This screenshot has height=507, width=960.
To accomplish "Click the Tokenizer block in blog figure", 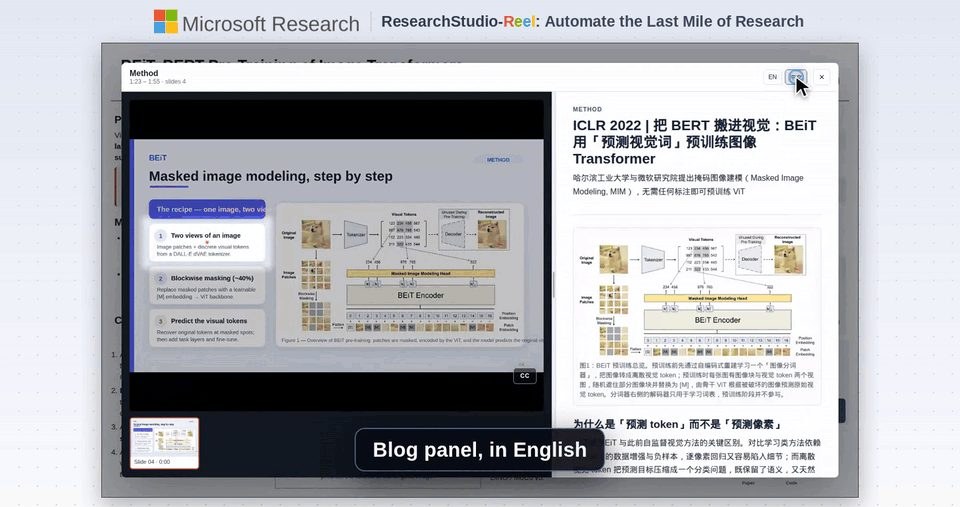I will [653, 260].
